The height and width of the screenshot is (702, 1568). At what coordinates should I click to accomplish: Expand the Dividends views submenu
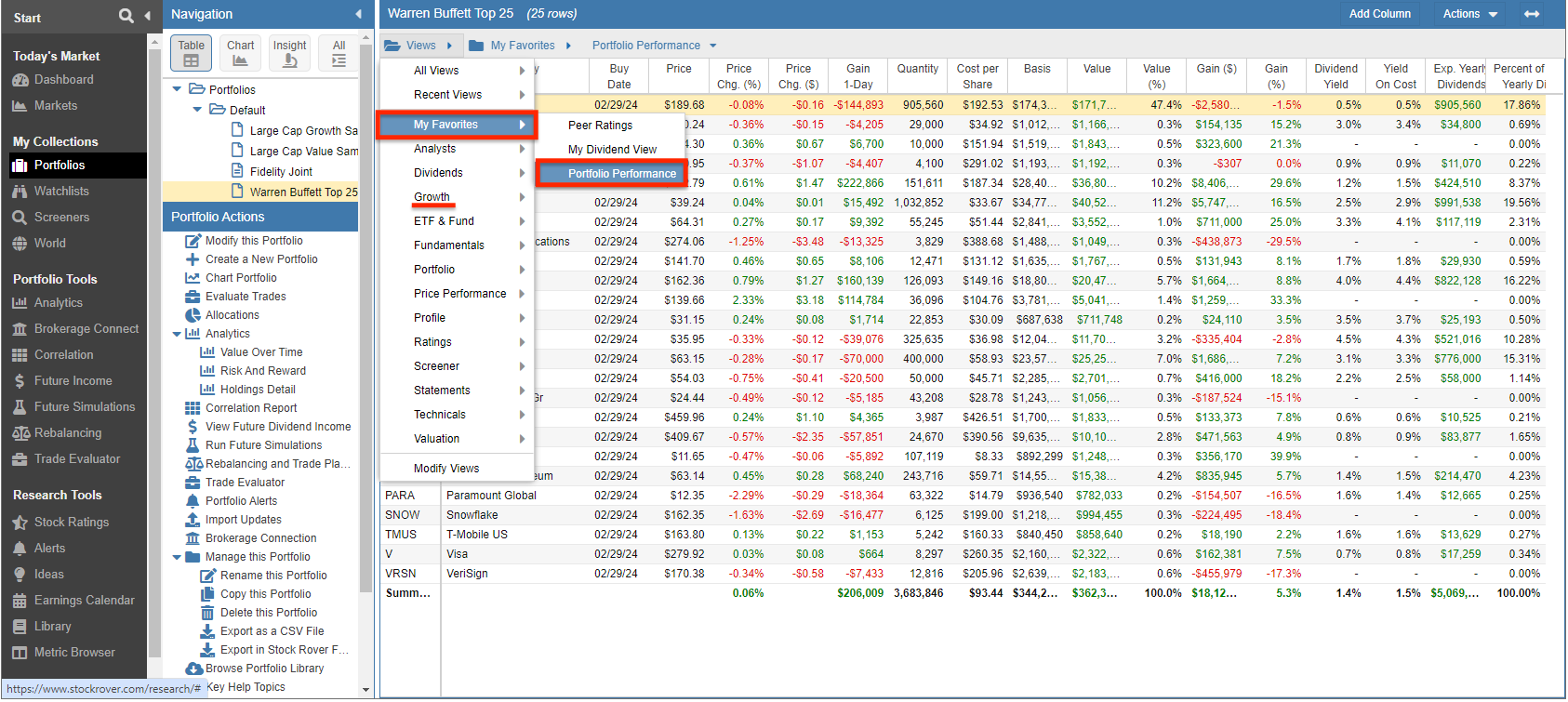pos(457,173)
